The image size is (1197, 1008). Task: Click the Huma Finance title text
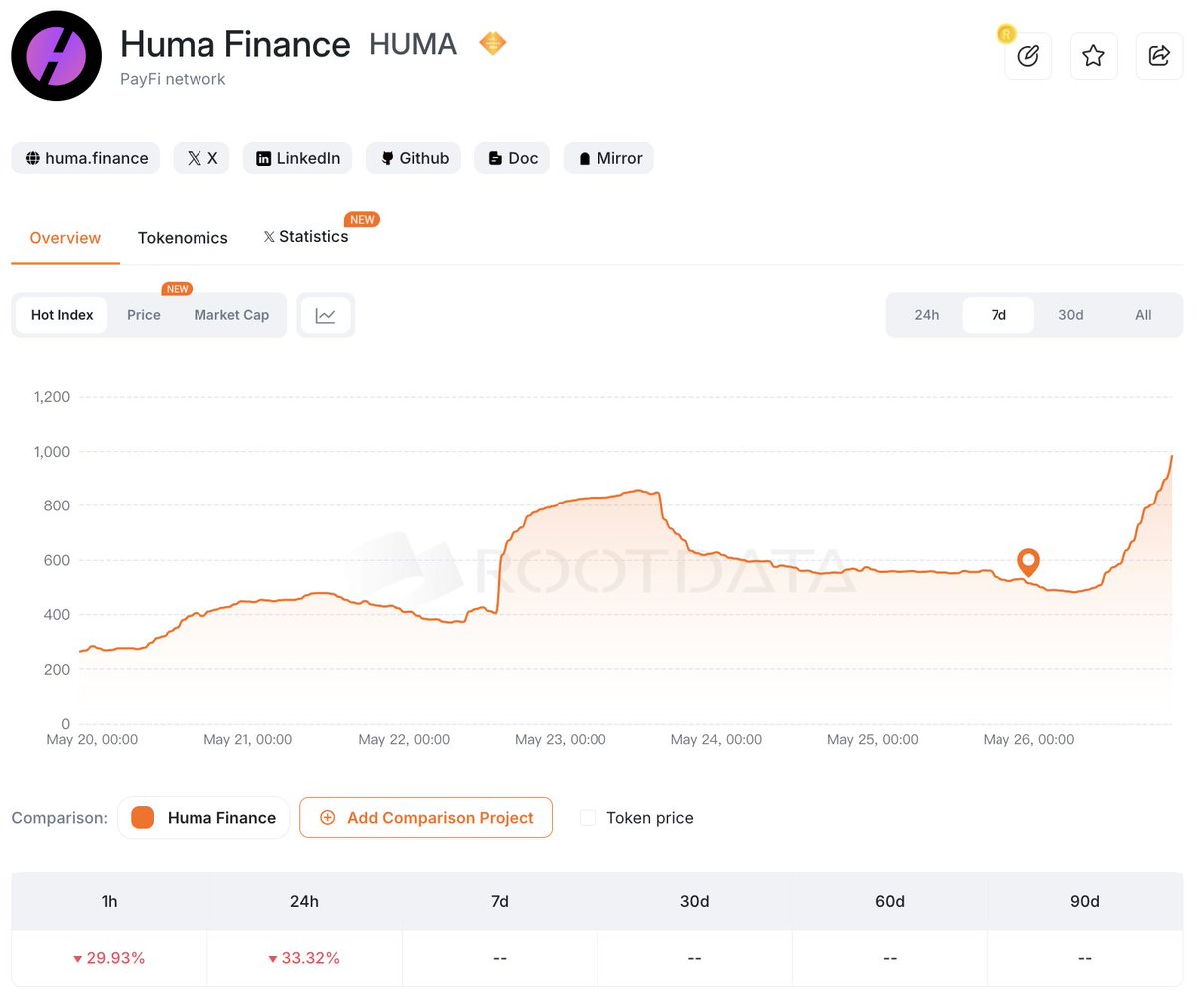click(x=235, y=44)
